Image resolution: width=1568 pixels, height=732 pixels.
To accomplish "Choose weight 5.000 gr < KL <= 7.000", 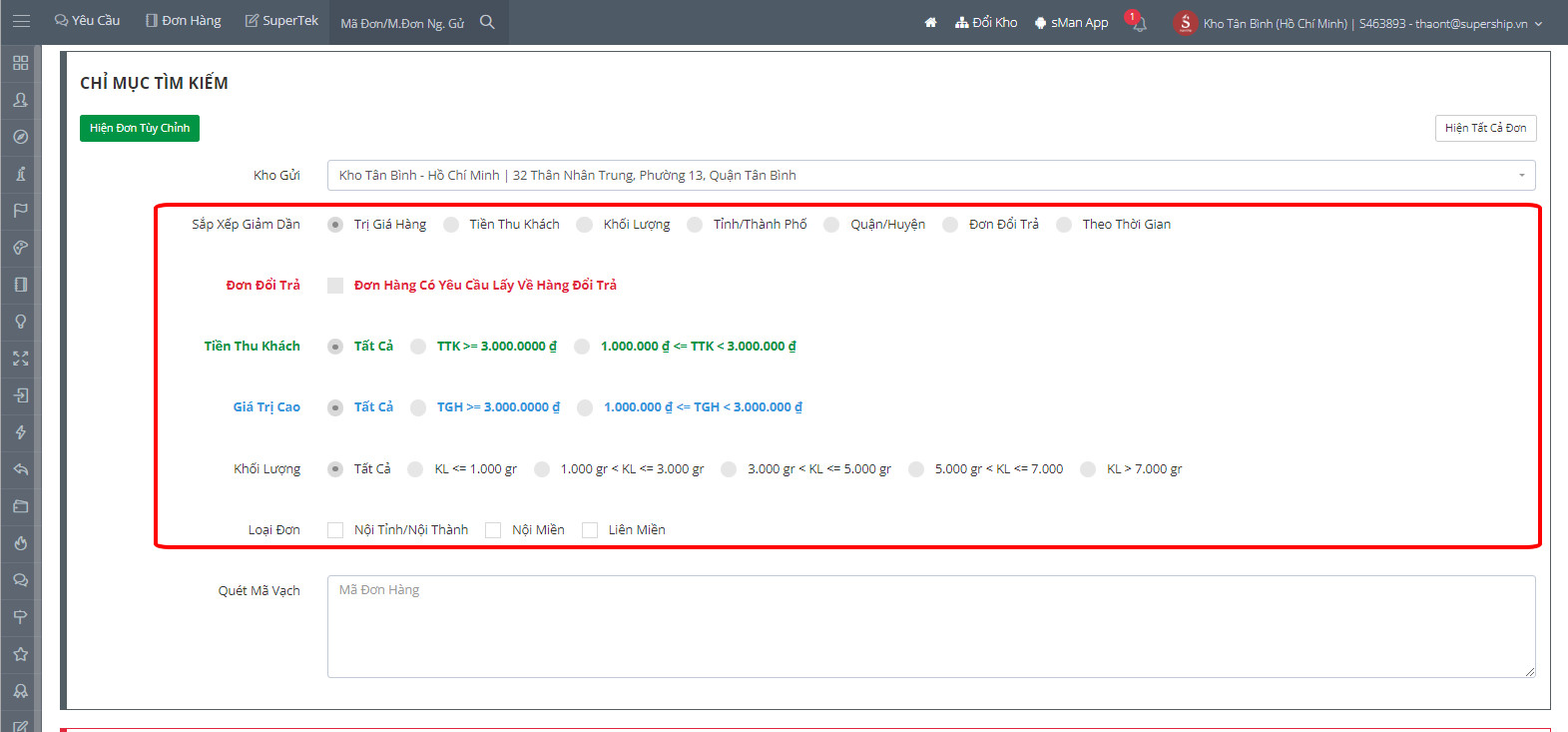I will pos(916,469).
